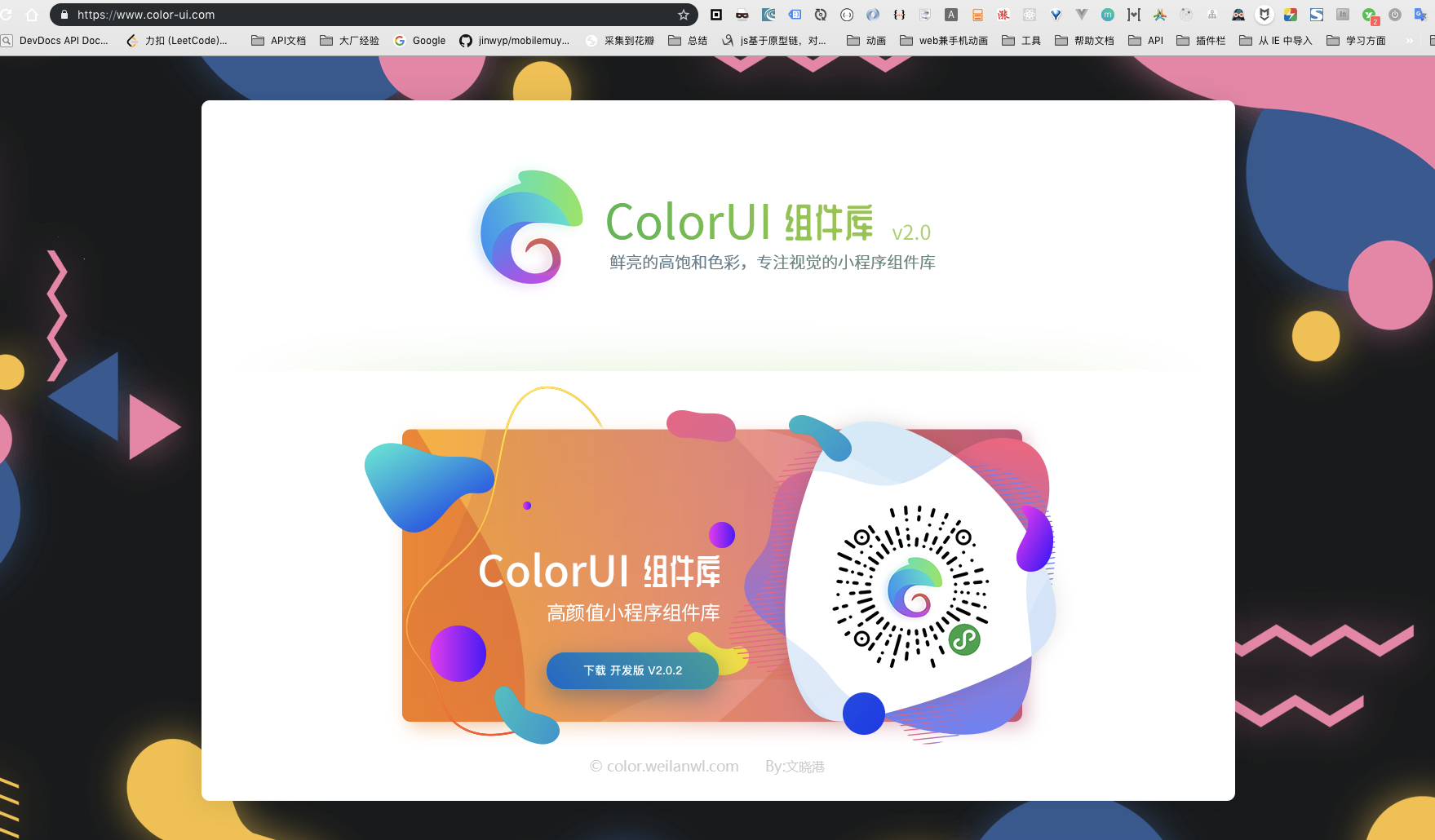Click the teal circle 'm' extension icon

pos(1108,15)
